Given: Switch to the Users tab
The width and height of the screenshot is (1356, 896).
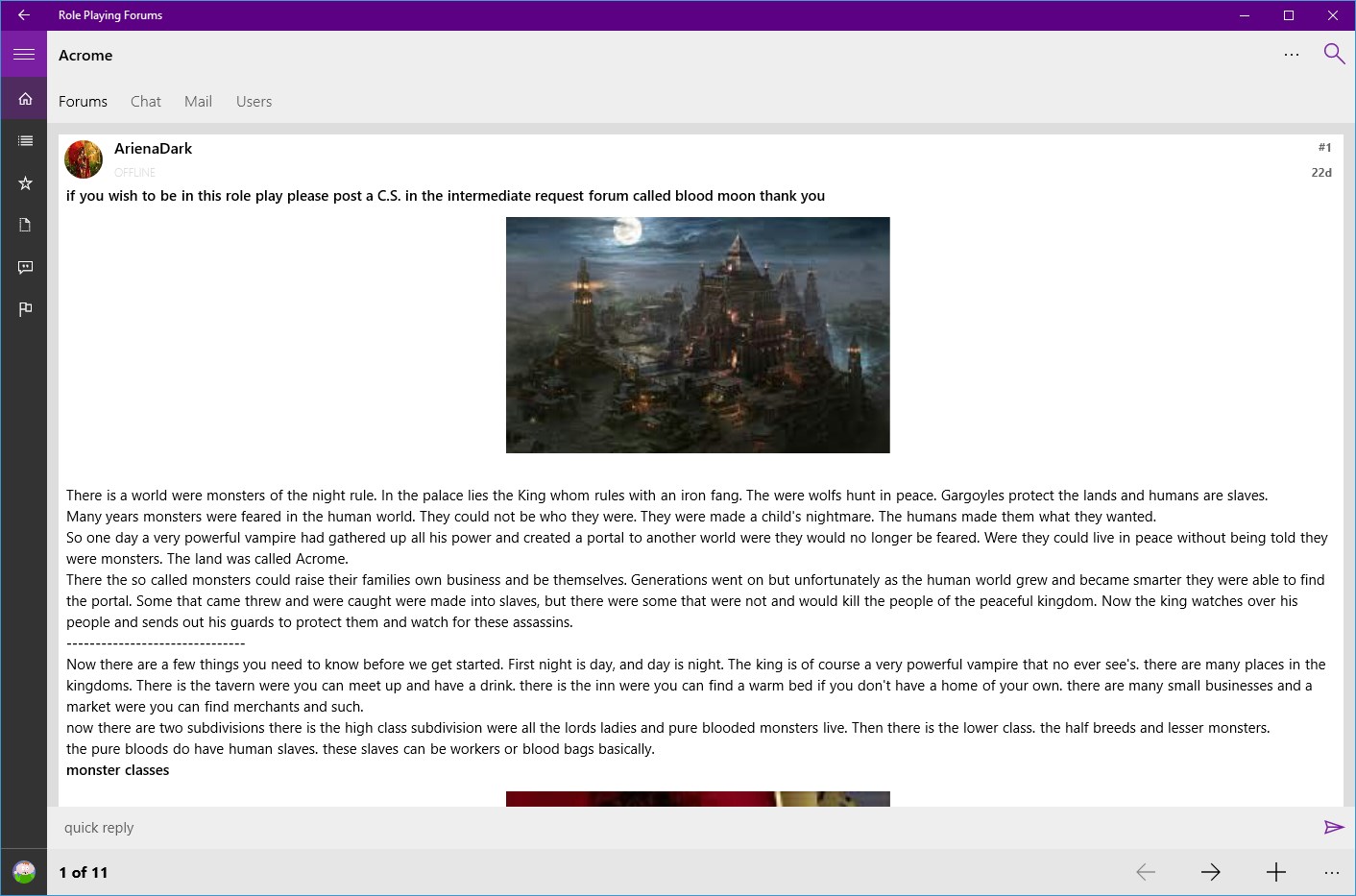Looking at the screenshot, I should [x=254, y=101].
